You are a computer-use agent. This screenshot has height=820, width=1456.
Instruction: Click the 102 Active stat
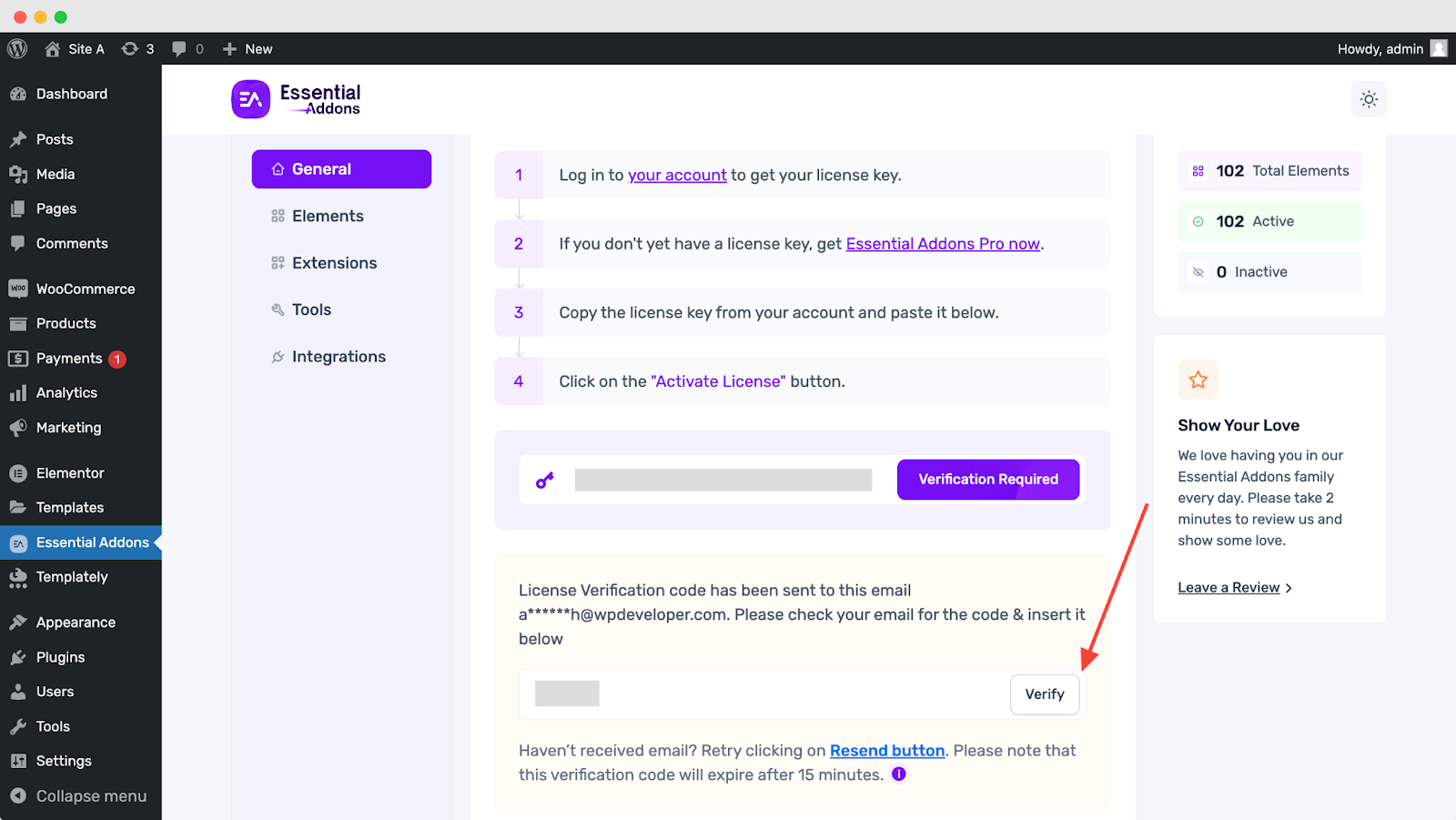click(x=1270, y=221)
